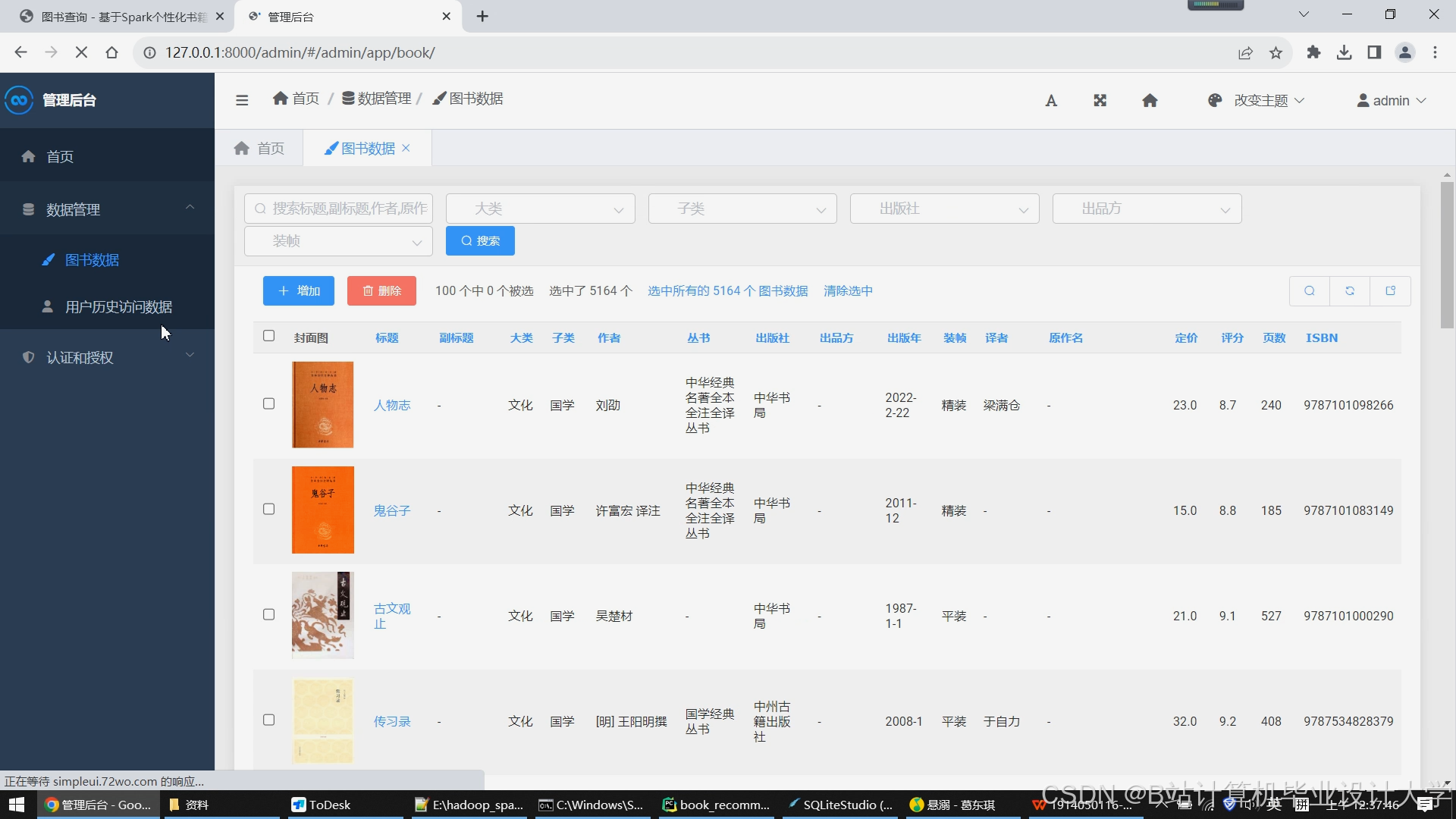Open the 大类 dropdown filter
Viewport: 1456px width, 819px height.
(540, 208)
